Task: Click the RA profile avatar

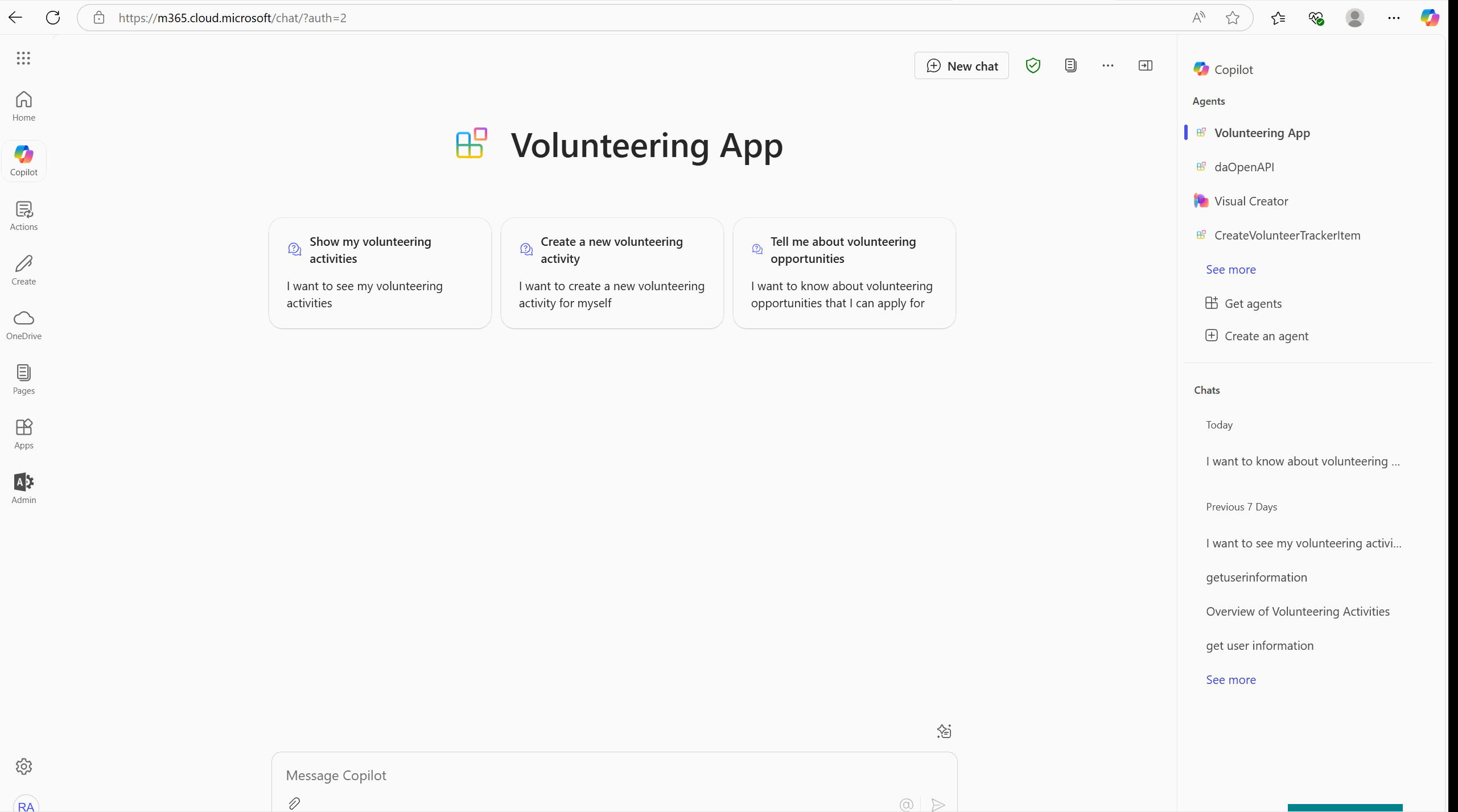Action: pos(26,804)
